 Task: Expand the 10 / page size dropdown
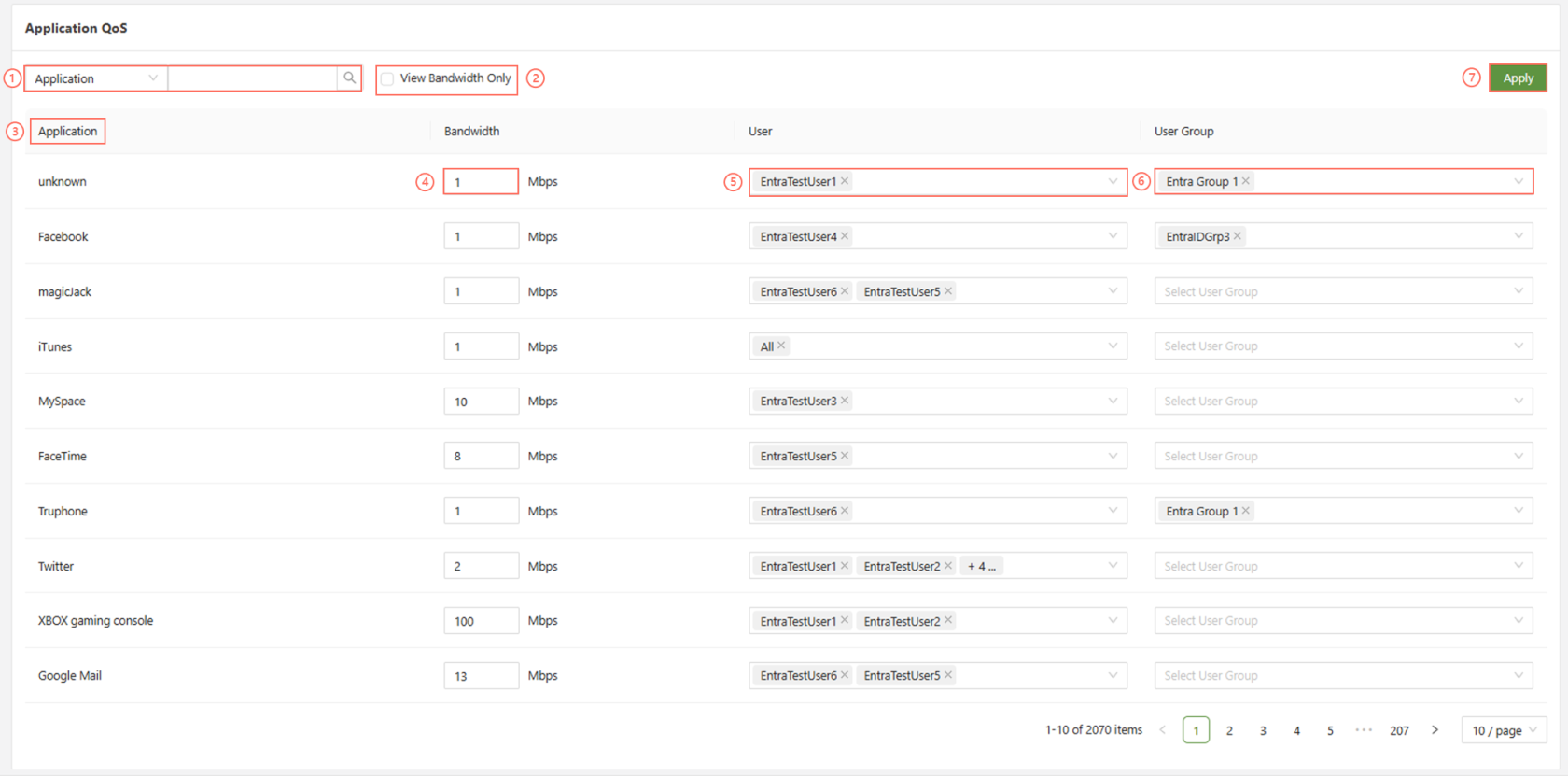[x=1504, y=730]
